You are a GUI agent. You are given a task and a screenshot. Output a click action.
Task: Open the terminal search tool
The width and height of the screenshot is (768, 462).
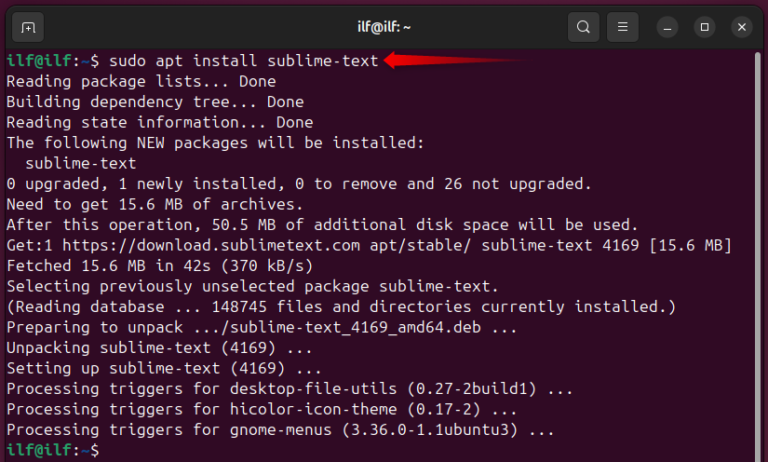pyautogui.click(x=583, y=27)
